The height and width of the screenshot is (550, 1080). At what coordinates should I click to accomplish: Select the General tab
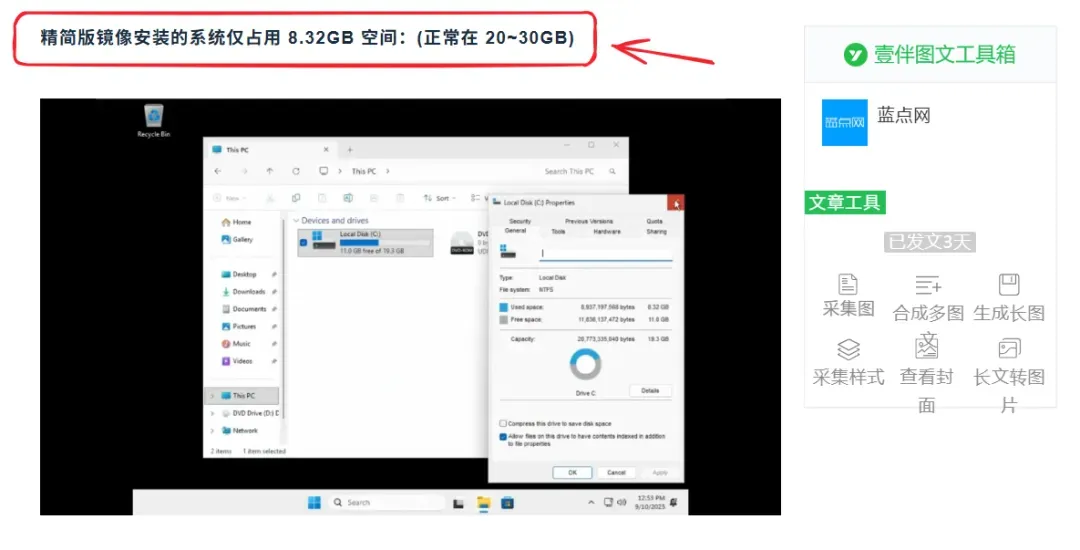coord(515,231)
